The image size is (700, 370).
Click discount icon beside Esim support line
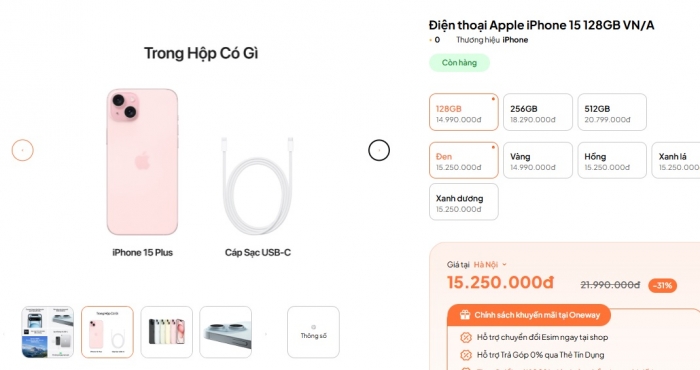click(x=466, y=337)
